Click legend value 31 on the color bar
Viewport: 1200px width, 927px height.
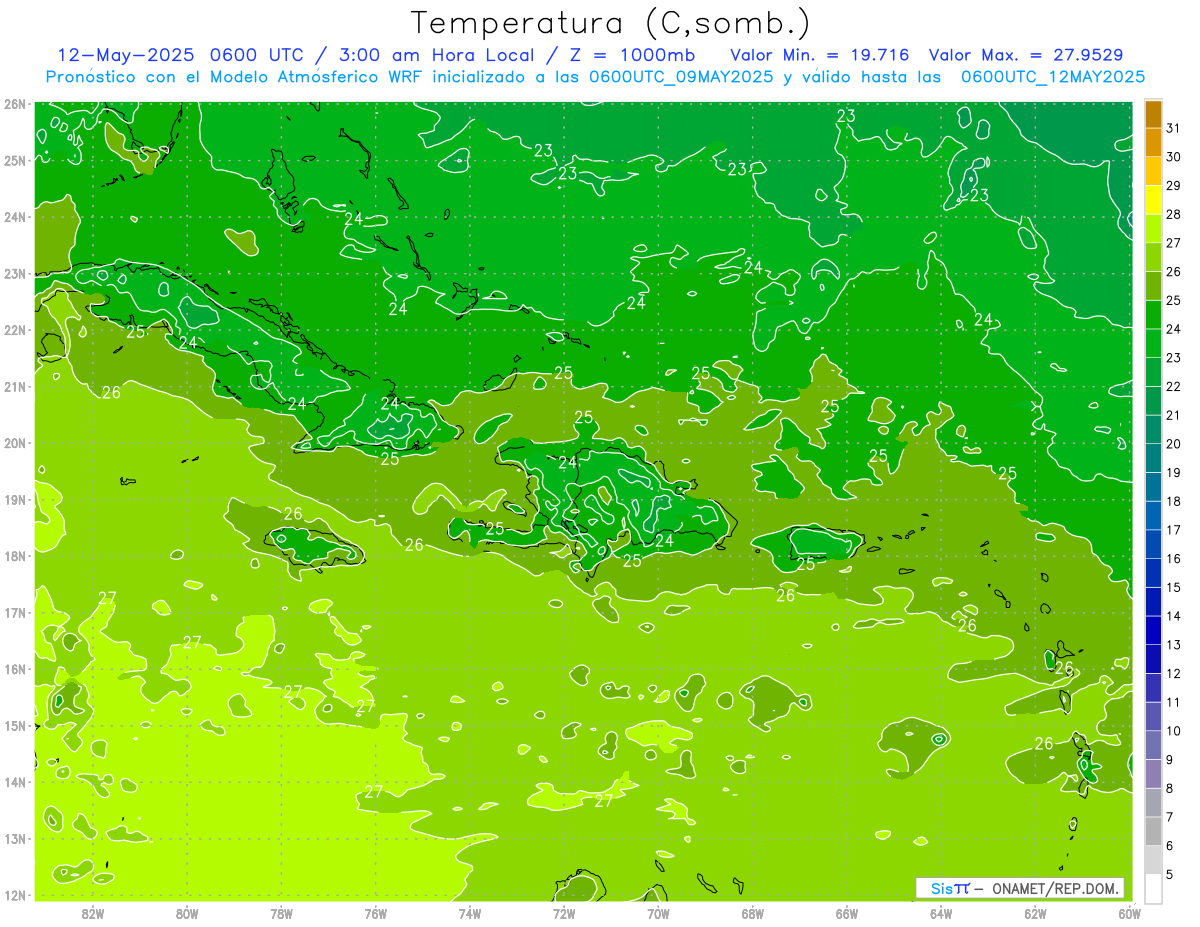tap(1174, 128)
